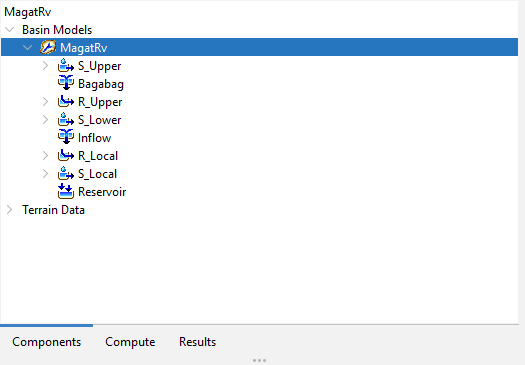Viewport: 525px width, 365px height.
Task: Select the S_Upper label
Action: coord(99,66)
